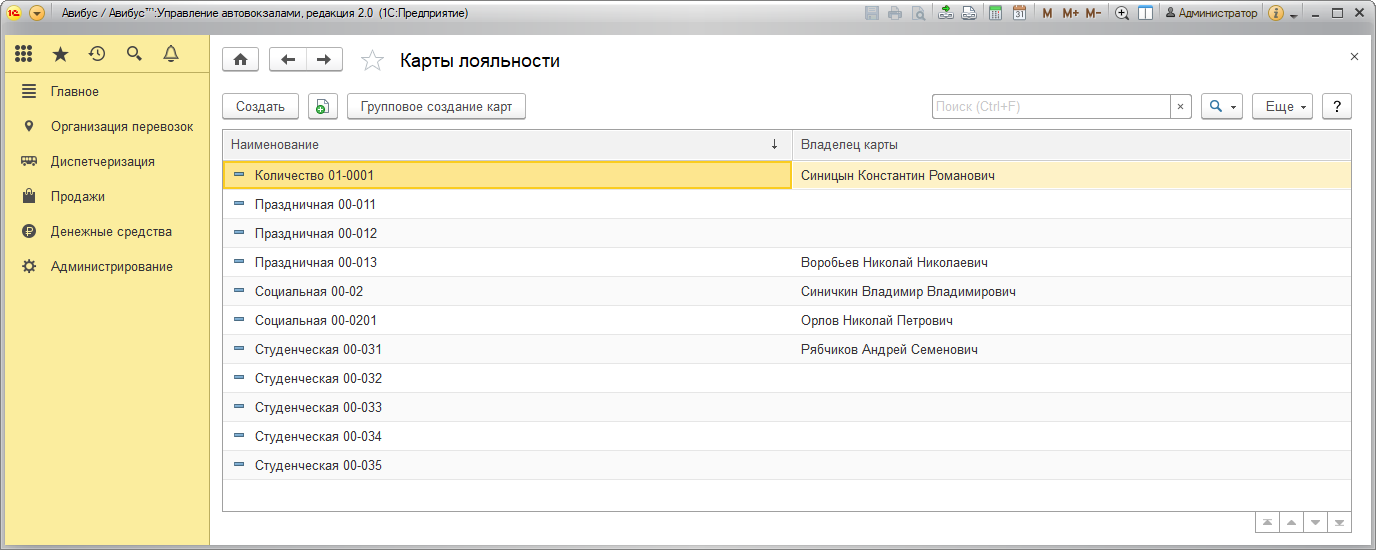
Task: Click the home page button
Action: (x=240, y=60)
